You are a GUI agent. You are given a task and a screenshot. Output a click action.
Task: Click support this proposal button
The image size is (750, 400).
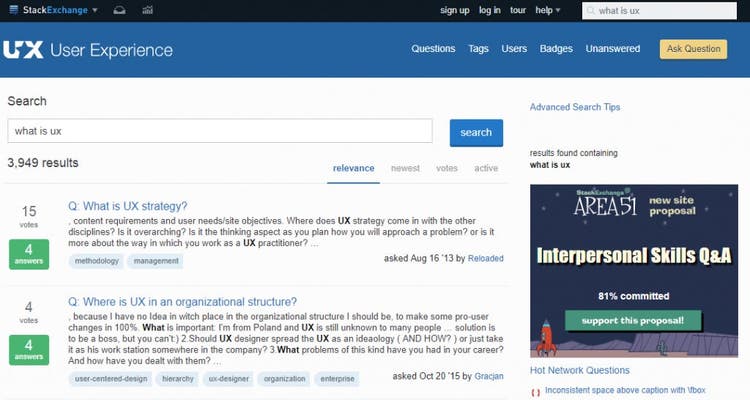click(x=633, y=321)
